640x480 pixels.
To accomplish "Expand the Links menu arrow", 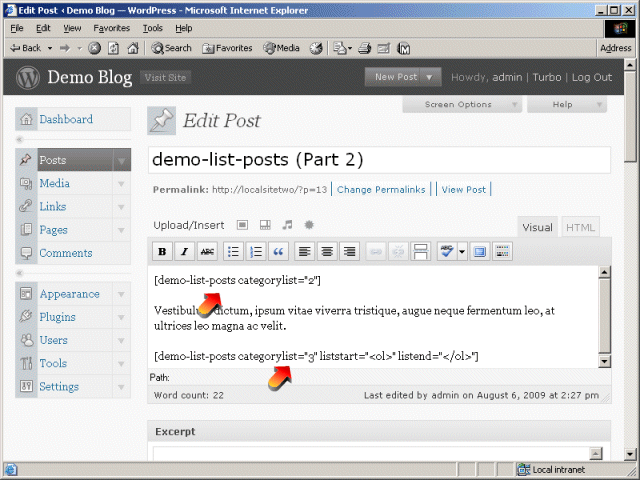I will pyautogui.click(x=121, y=207).
